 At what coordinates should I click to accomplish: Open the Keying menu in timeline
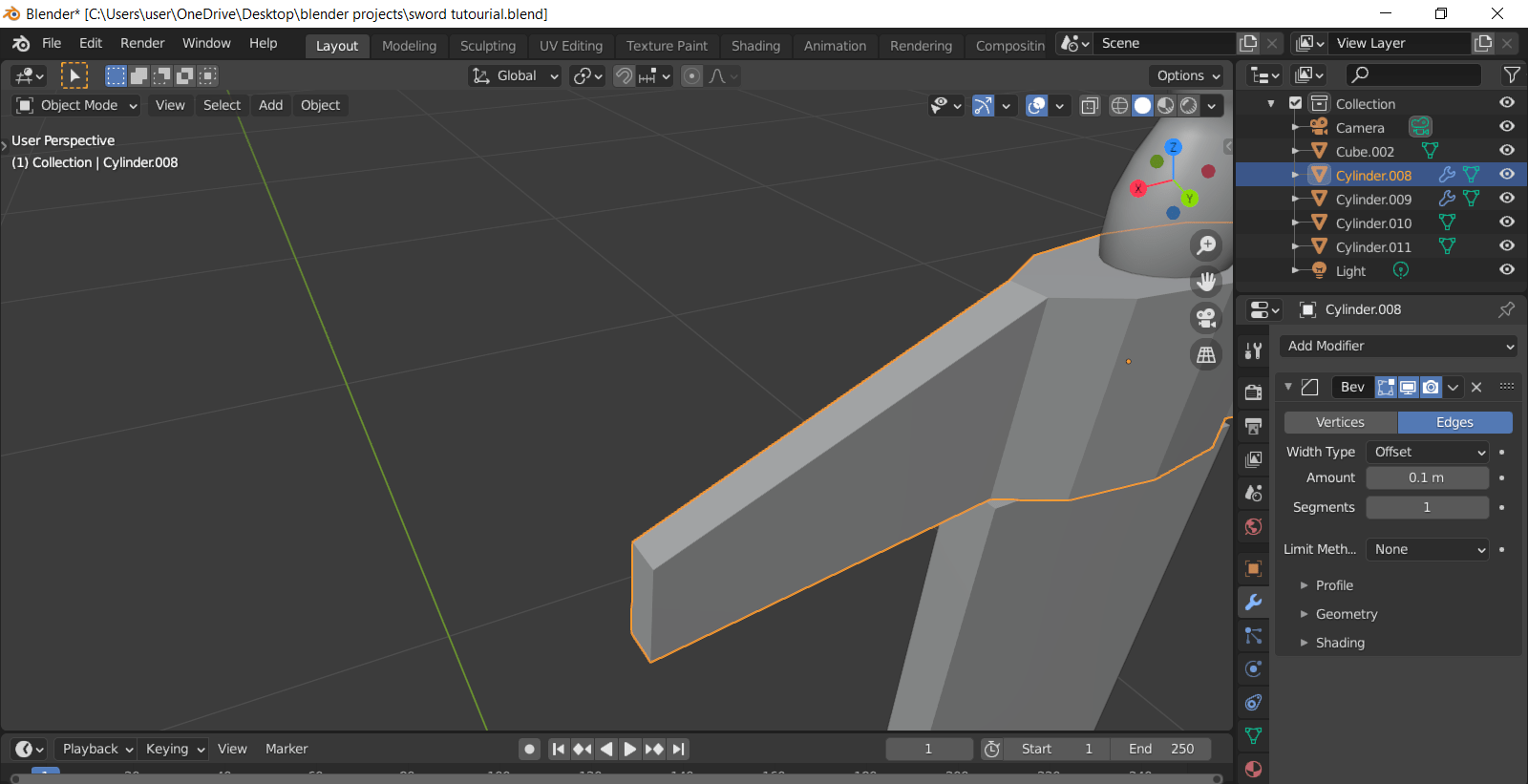174,749
